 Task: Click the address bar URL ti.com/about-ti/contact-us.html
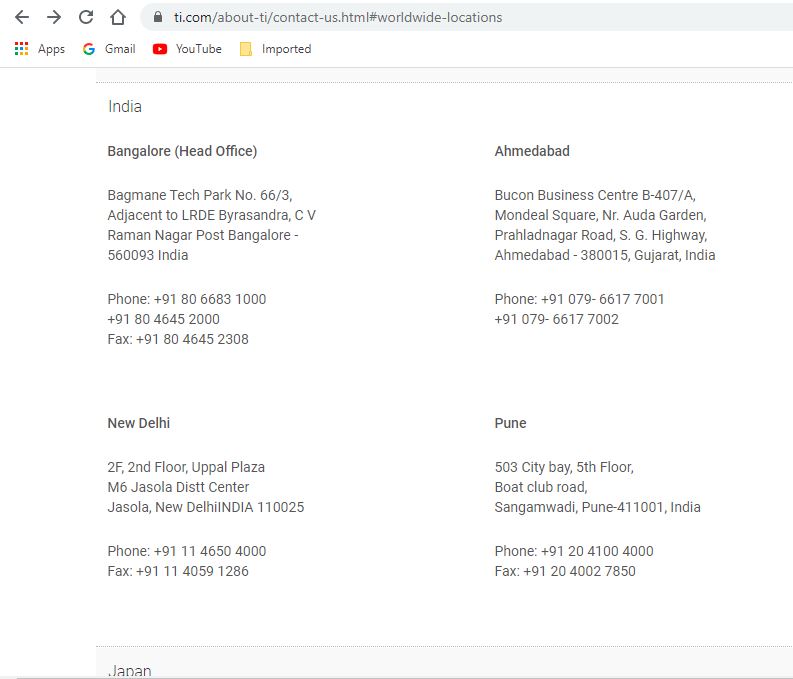tap(338, 17)
